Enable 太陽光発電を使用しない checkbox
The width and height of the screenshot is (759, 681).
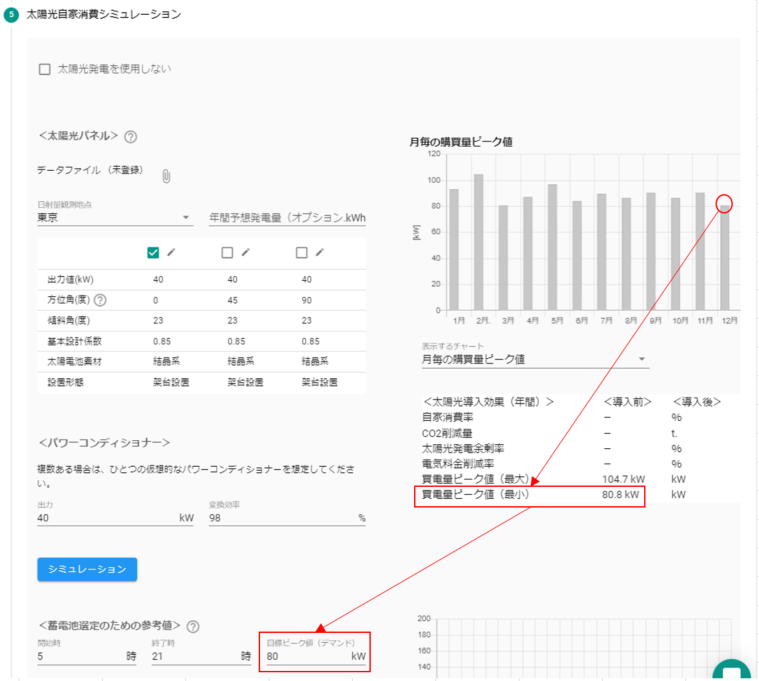pos(44,69)
